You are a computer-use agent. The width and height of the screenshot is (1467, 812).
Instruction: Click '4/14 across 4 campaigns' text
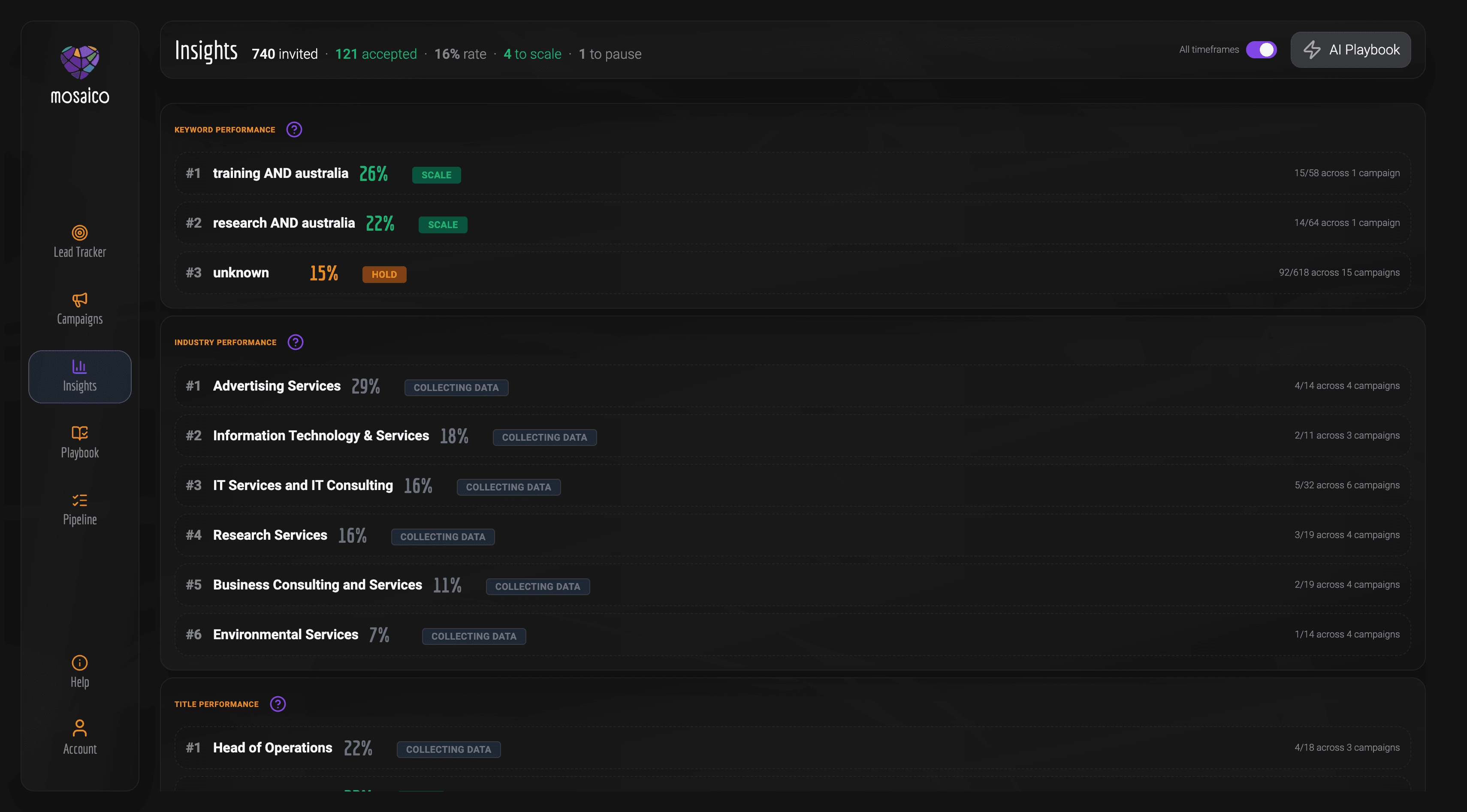[1347, 386]
